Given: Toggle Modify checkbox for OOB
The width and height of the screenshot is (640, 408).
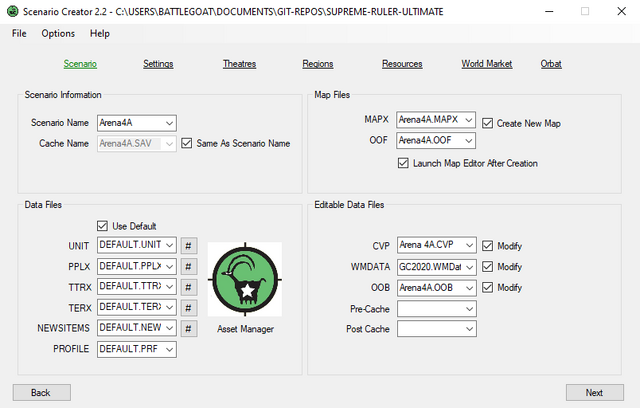Looking at the screenshot, I should click(x=487, y=287).
